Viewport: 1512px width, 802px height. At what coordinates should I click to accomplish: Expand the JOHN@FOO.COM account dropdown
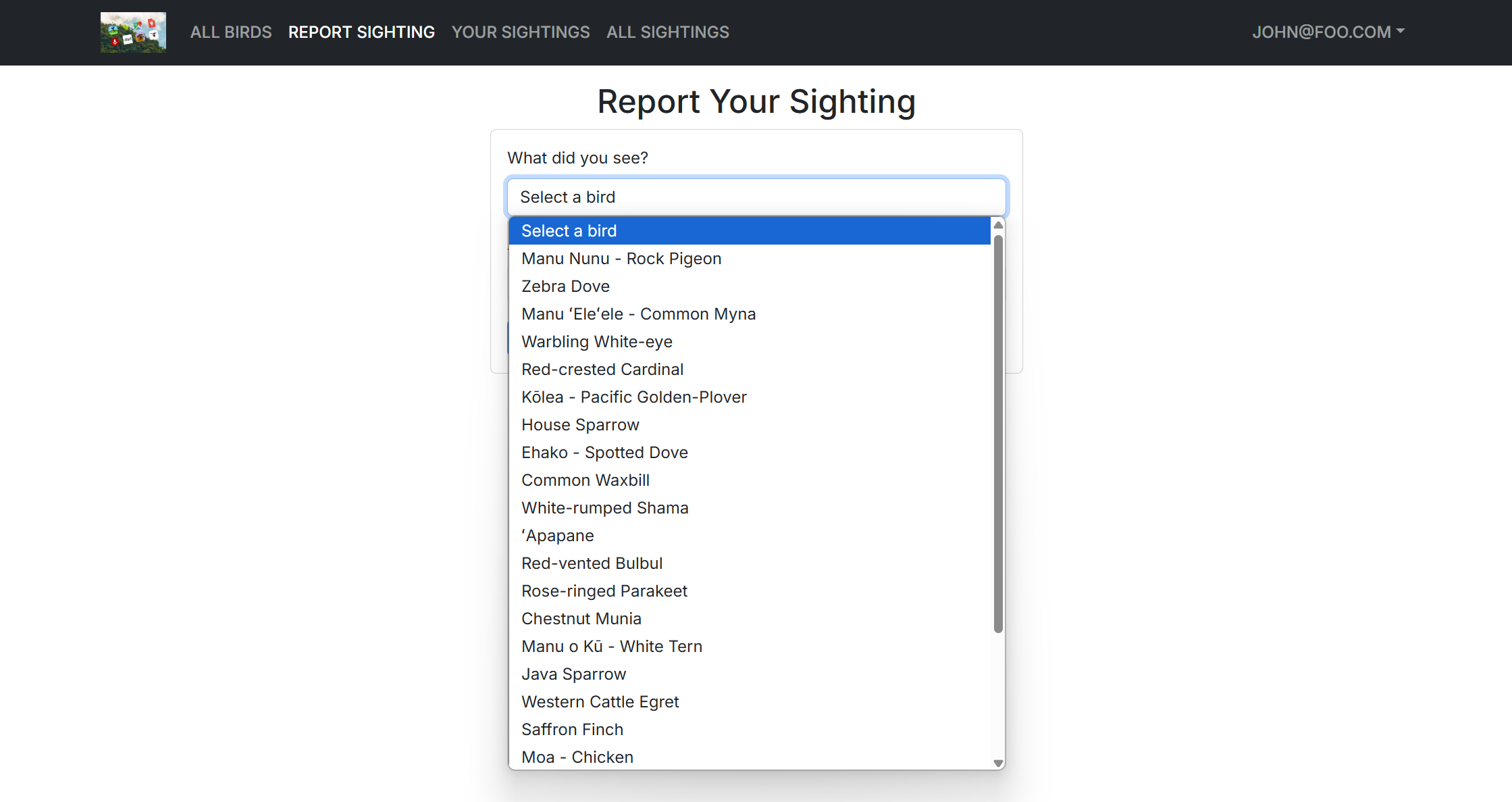[x=1328, y=32]
